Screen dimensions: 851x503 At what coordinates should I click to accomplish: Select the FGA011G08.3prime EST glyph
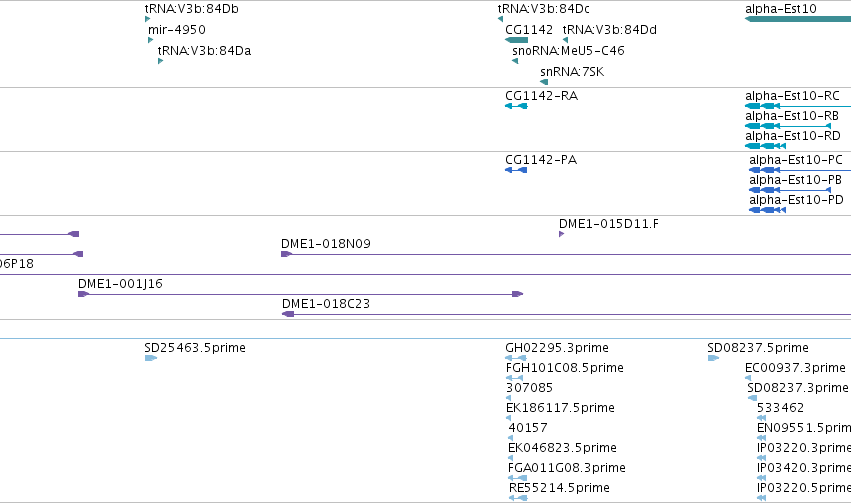pyautogui.click(x=518, y=477)
